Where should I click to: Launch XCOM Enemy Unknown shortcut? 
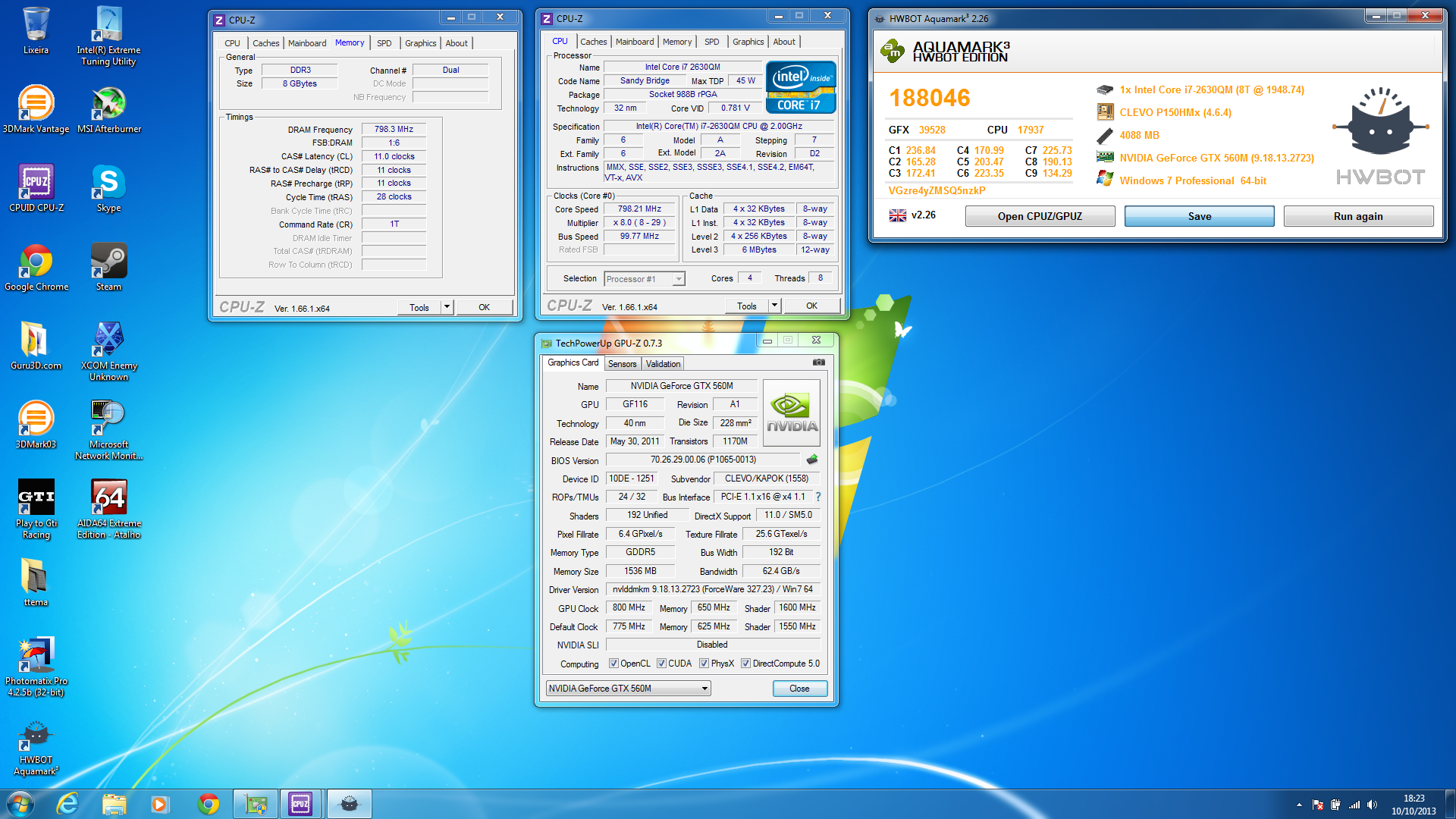(x=108, y=351)
